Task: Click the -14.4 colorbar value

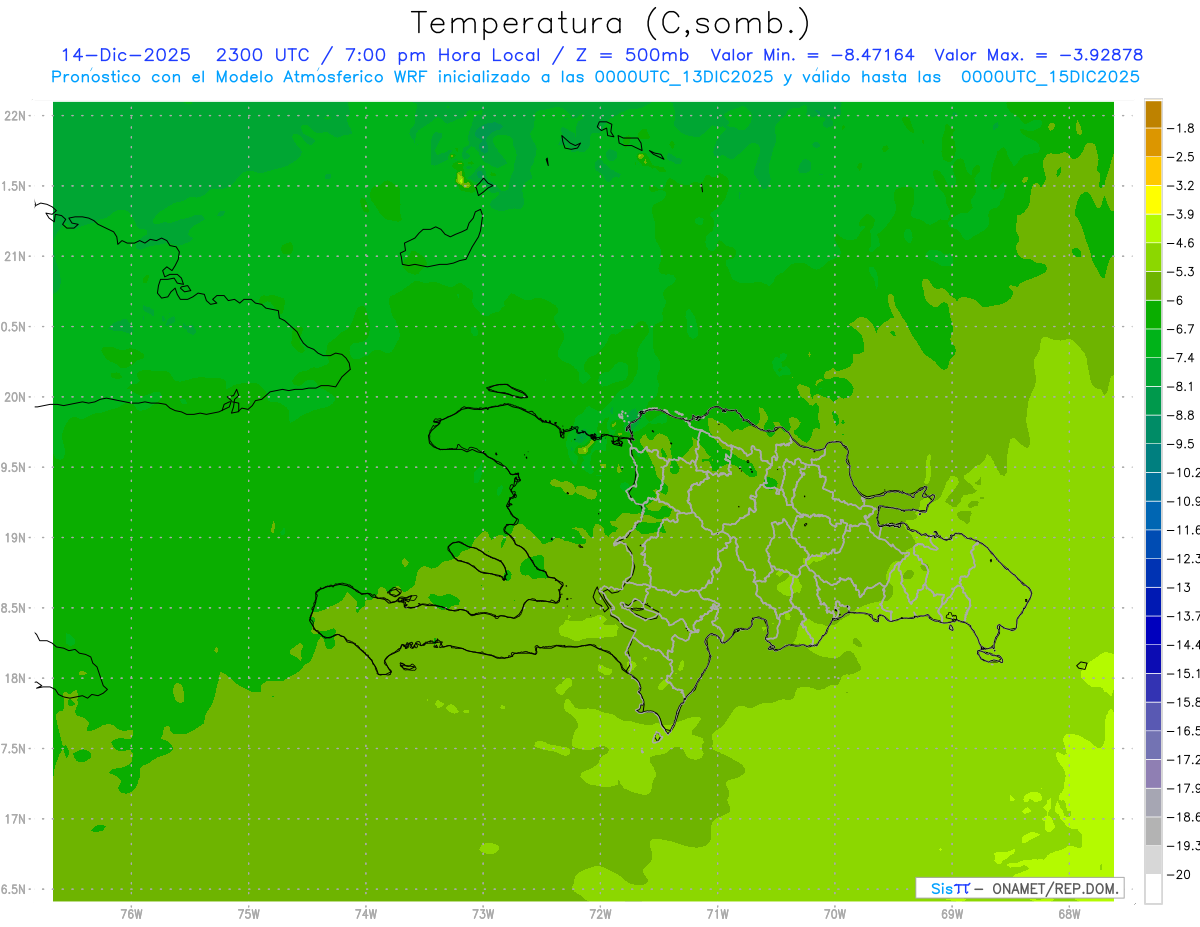Action: coord(1184,644)
